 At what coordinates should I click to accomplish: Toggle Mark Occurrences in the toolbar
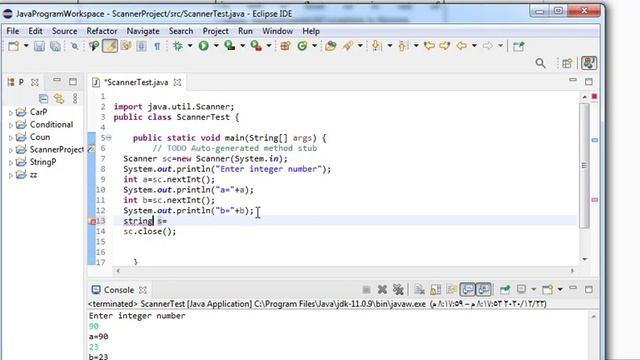tap(110, 46)
